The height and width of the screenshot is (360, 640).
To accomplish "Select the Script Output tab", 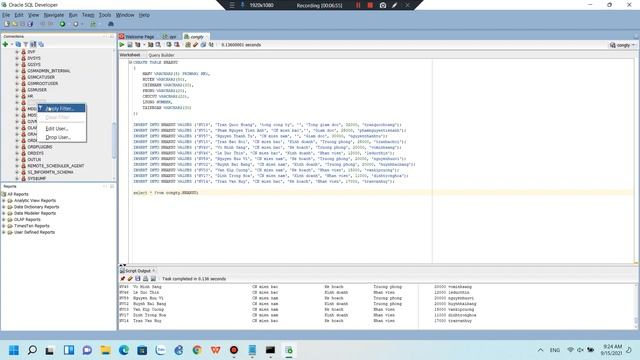I will (138, 271).
